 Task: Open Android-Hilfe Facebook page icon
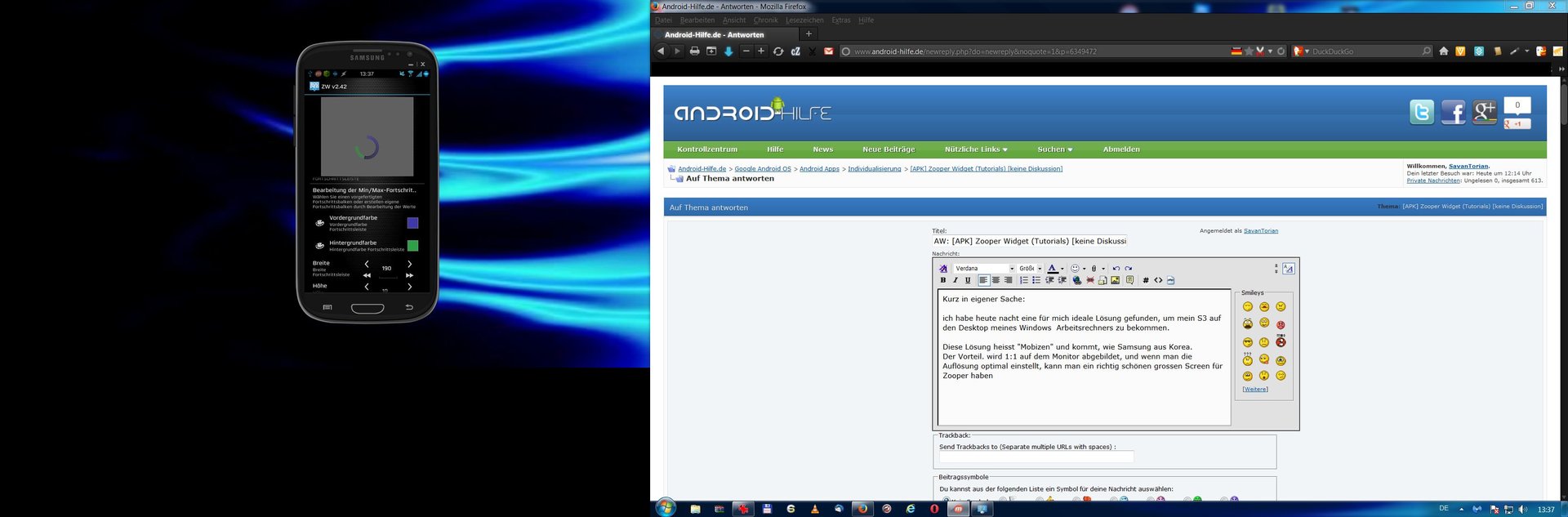pos(1453,112)
